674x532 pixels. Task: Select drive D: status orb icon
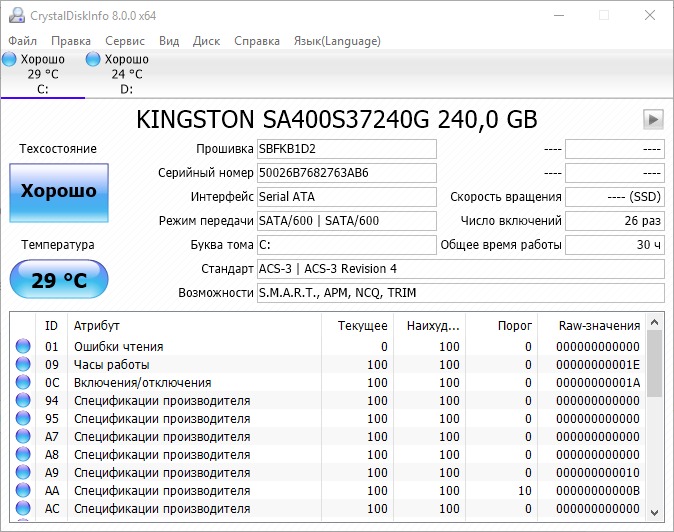[x=93, y=60]
